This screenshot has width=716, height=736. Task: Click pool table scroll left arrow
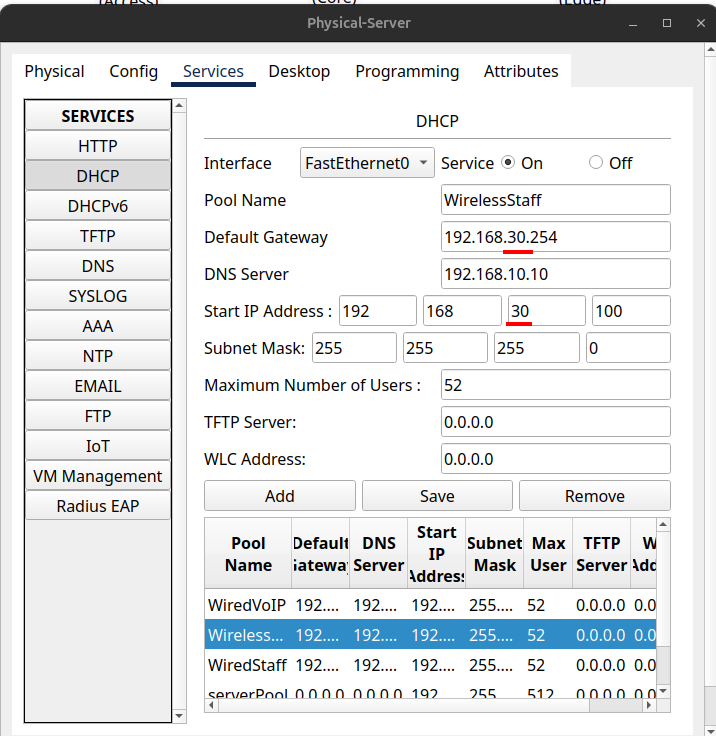coord(211,705)
